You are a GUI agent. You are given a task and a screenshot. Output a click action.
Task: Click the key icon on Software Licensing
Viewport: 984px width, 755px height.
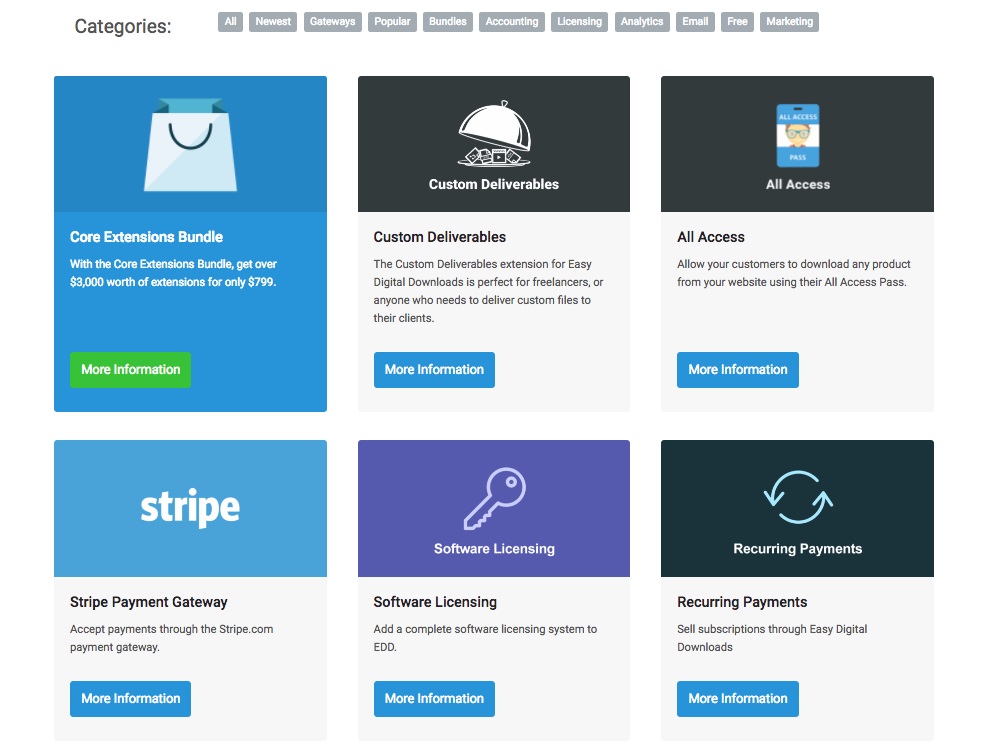(495, 499)
